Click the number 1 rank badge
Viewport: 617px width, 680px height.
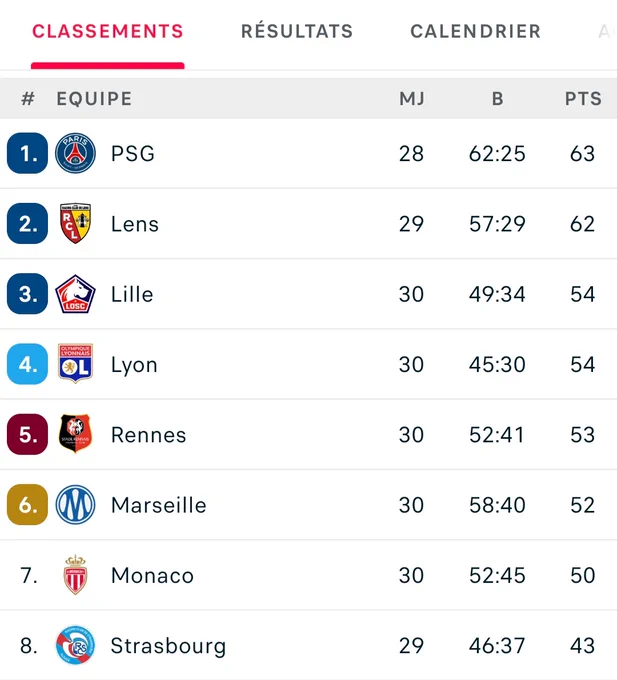click(x=27, y=153)
